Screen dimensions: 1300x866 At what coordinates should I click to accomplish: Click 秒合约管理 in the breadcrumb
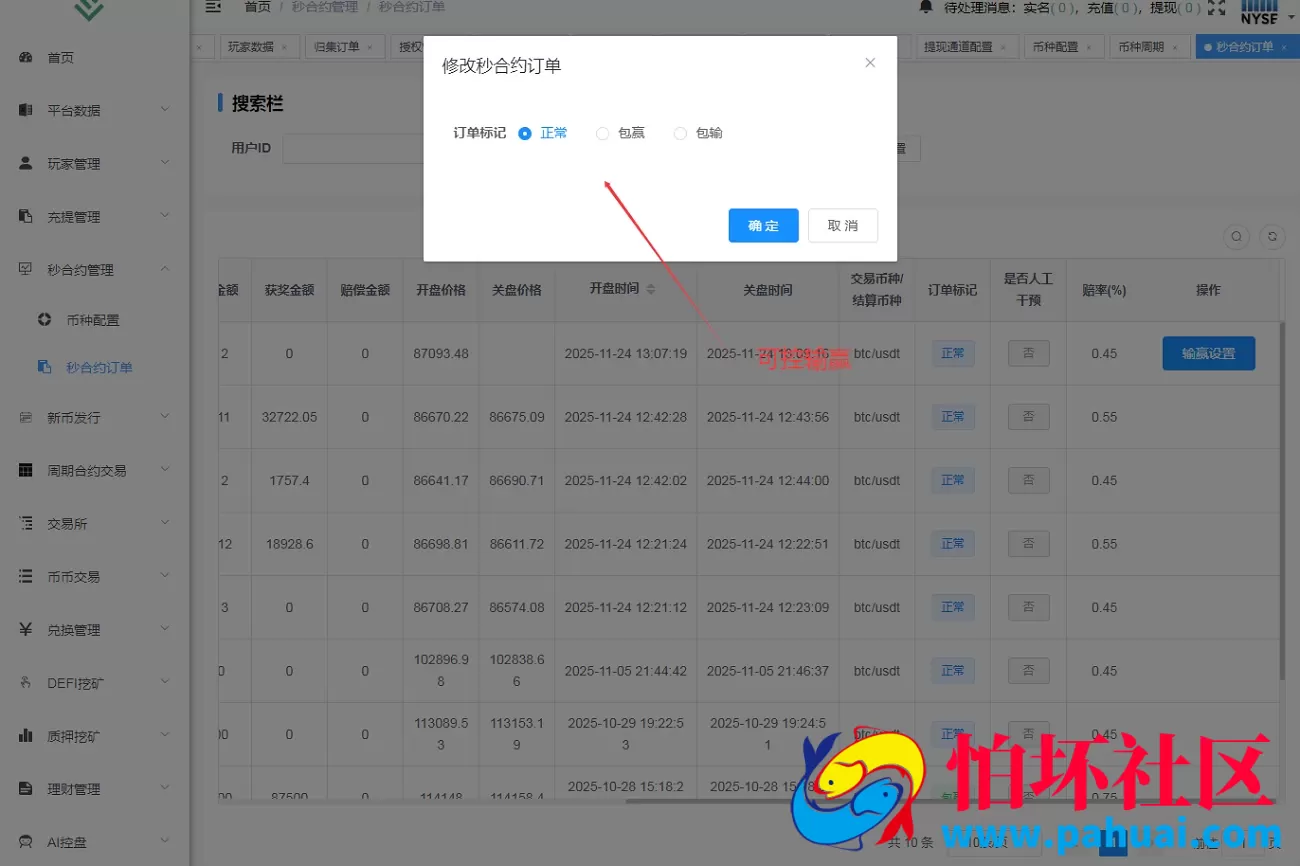pos(325,7)
